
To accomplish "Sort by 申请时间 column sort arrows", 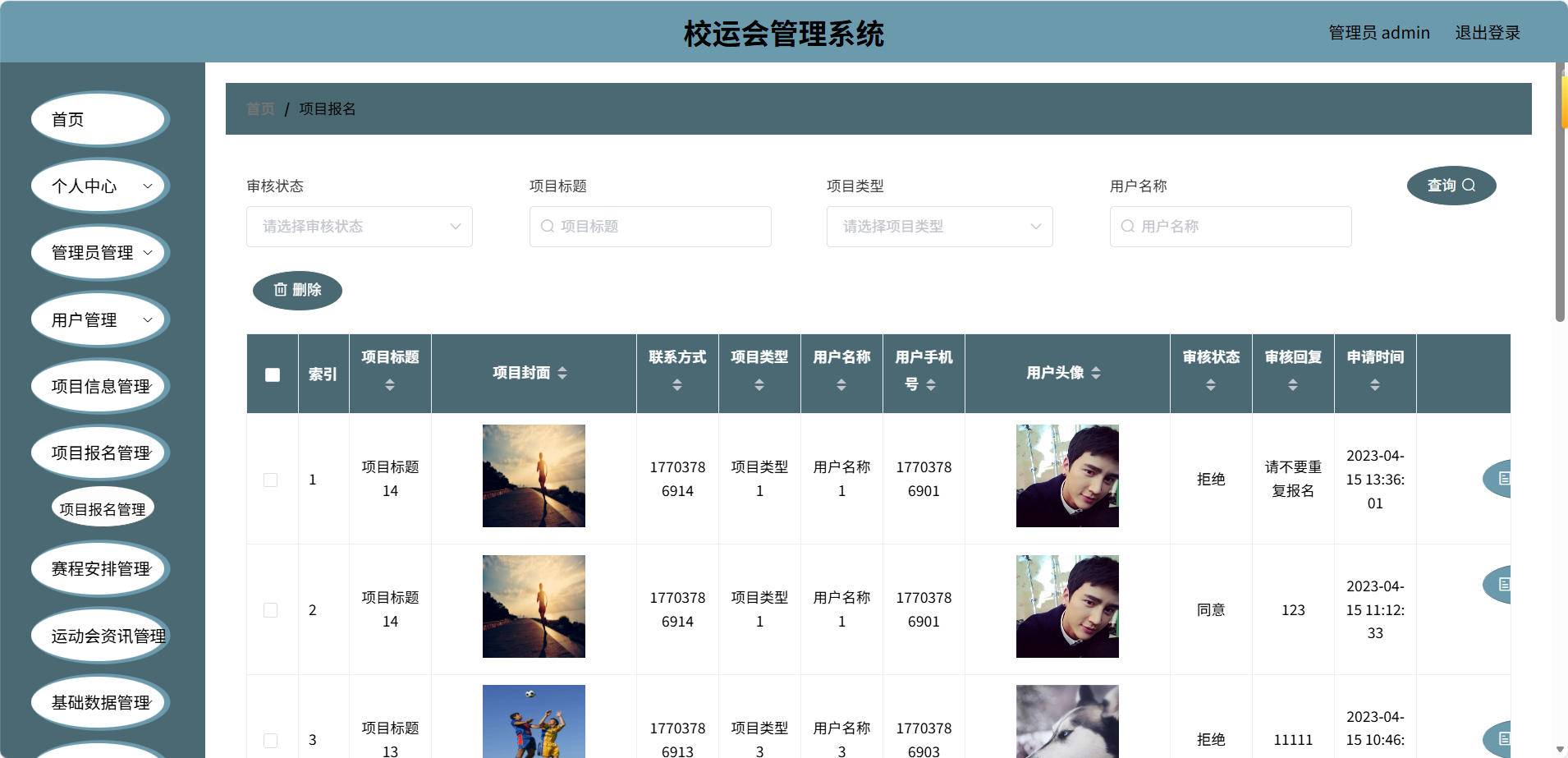I will click(x=1375, y=384).
